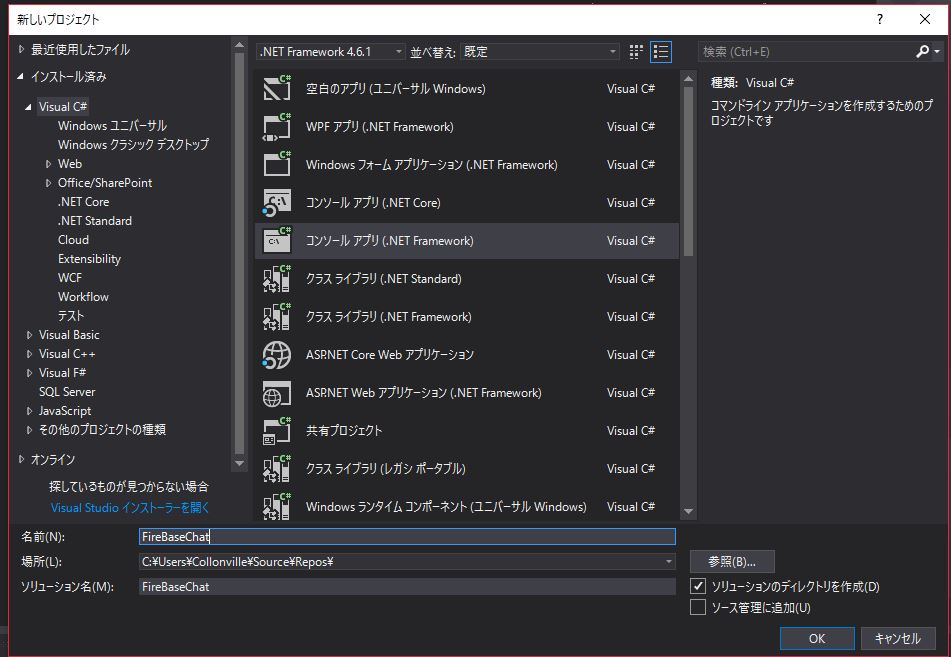The image size is (951, 657).
Task: Click the search magnifier icon
Action: coord(922,52)
